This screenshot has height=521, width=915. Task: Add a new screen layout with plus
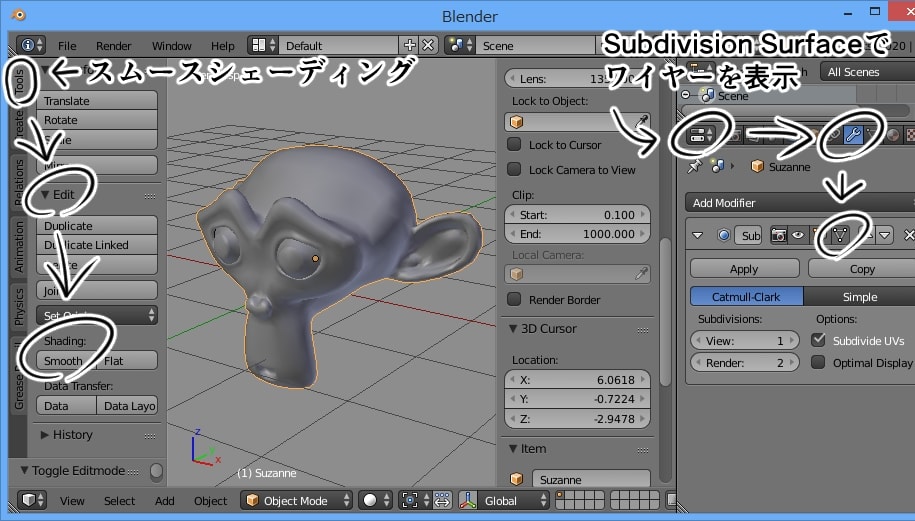coord(410,45)
